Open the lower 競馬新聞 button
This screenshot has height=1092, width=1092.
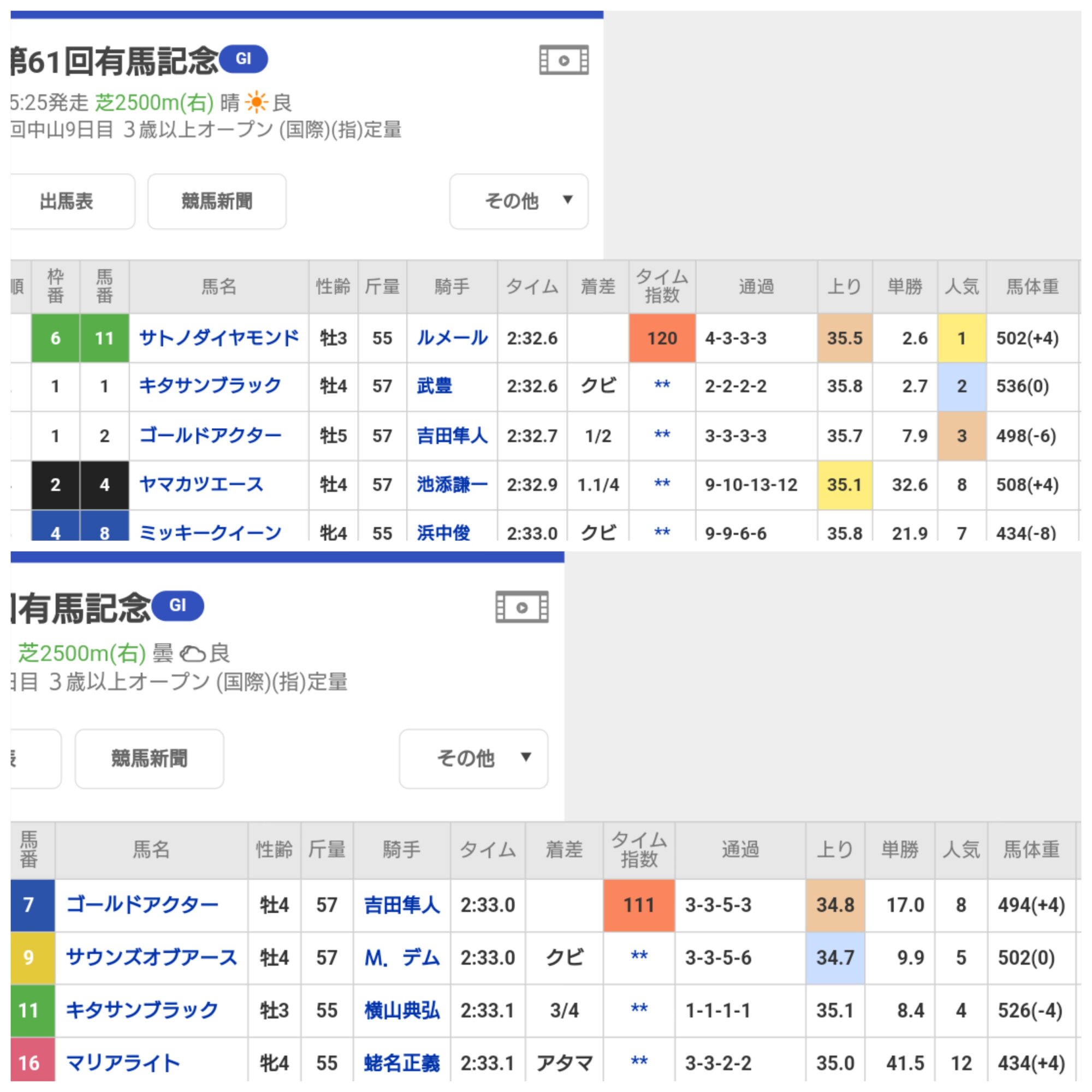tap(149, 757)
